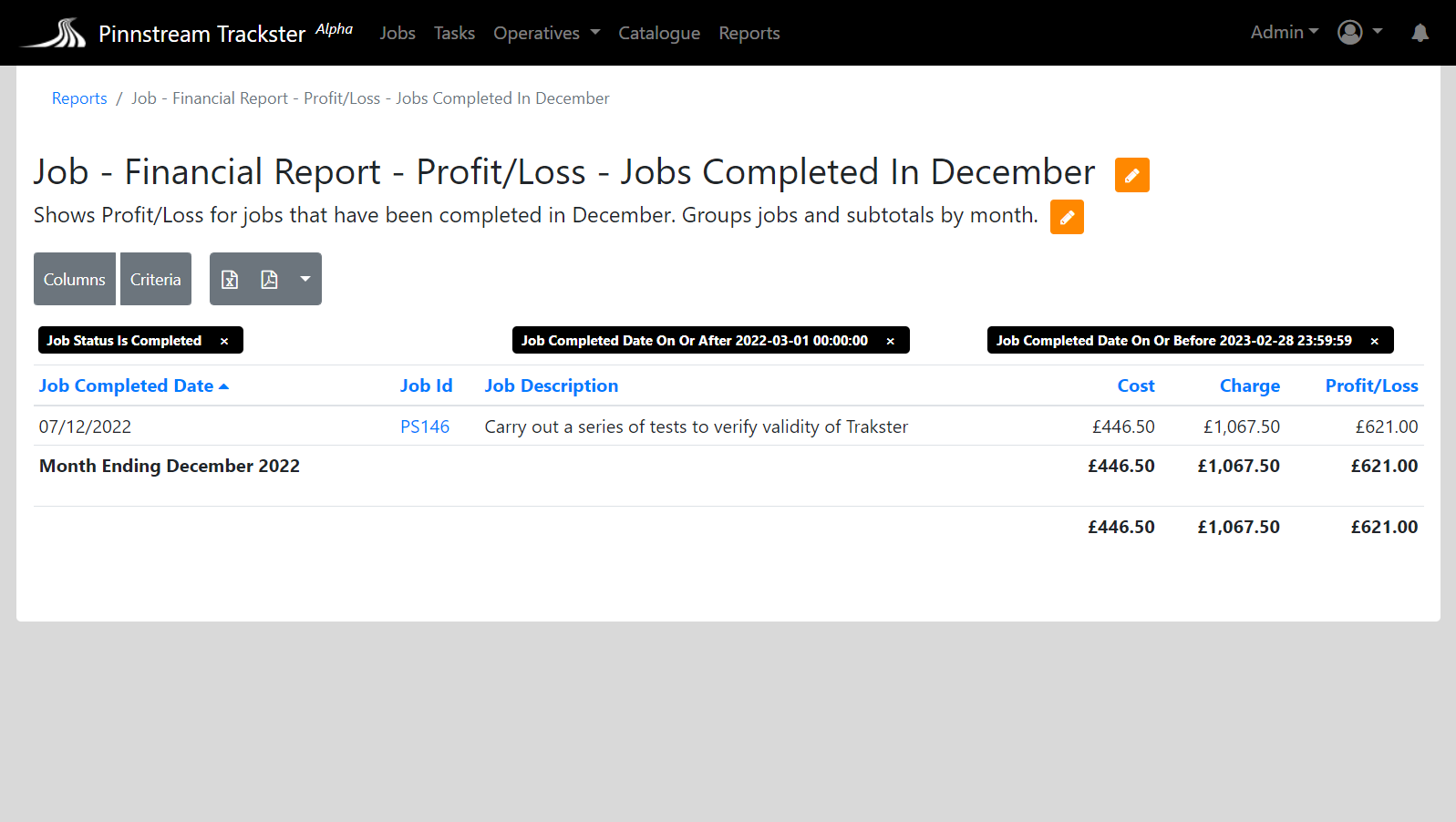Screen dimensions: 1456x822
Task: Click the Pinnstream Trackster logo
Action: 54,34
